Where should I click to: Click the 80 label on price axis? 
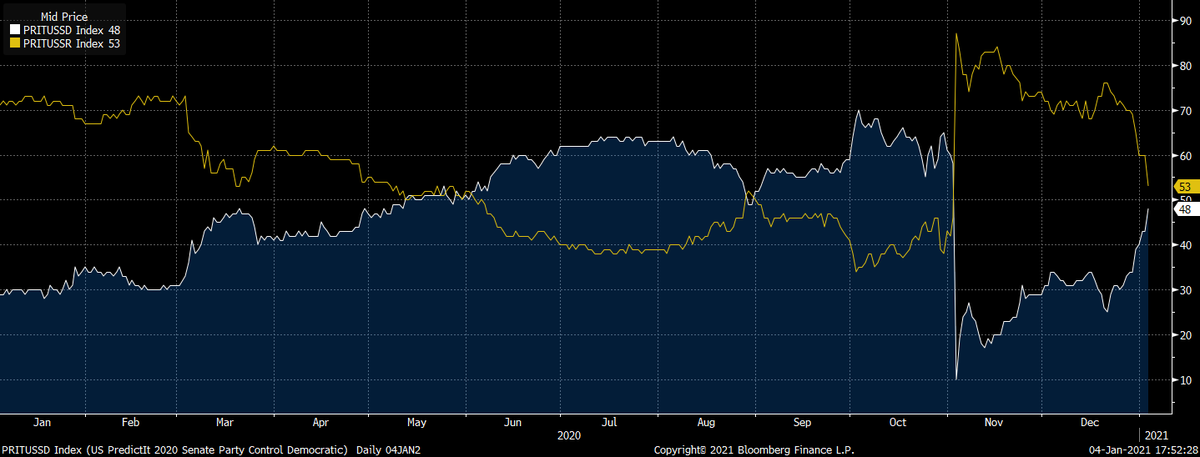(x=1185, y=65)
